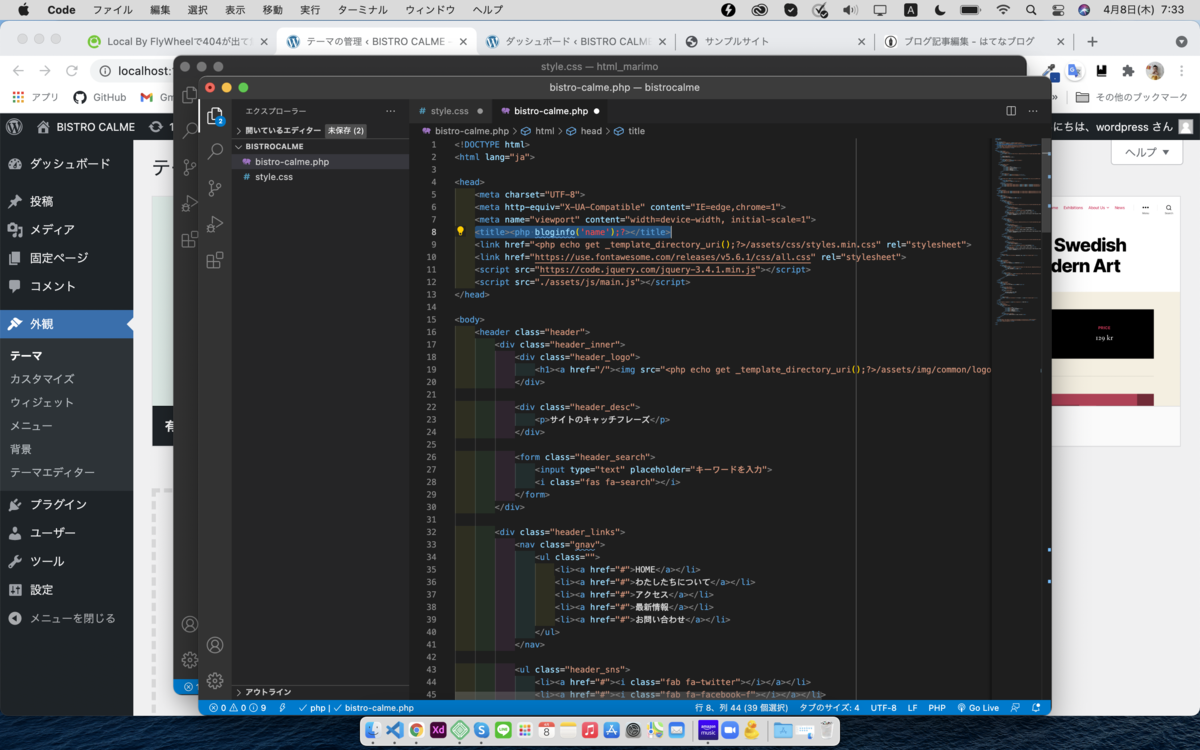
Task: Open bistro-calme.php in the Explorer tree
Action: tap(321, 161)
